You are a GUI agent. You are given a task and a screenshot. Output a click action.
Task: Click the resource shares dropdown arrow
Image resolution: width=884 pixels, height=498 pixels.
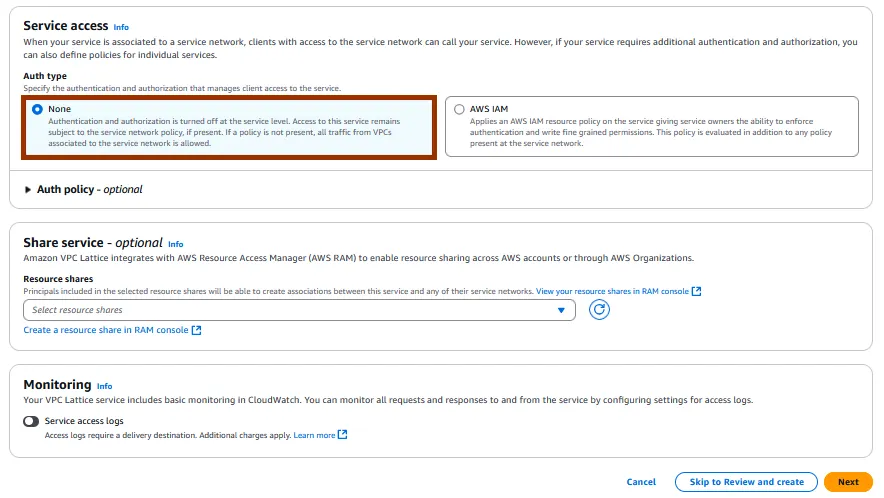point(561,310)
